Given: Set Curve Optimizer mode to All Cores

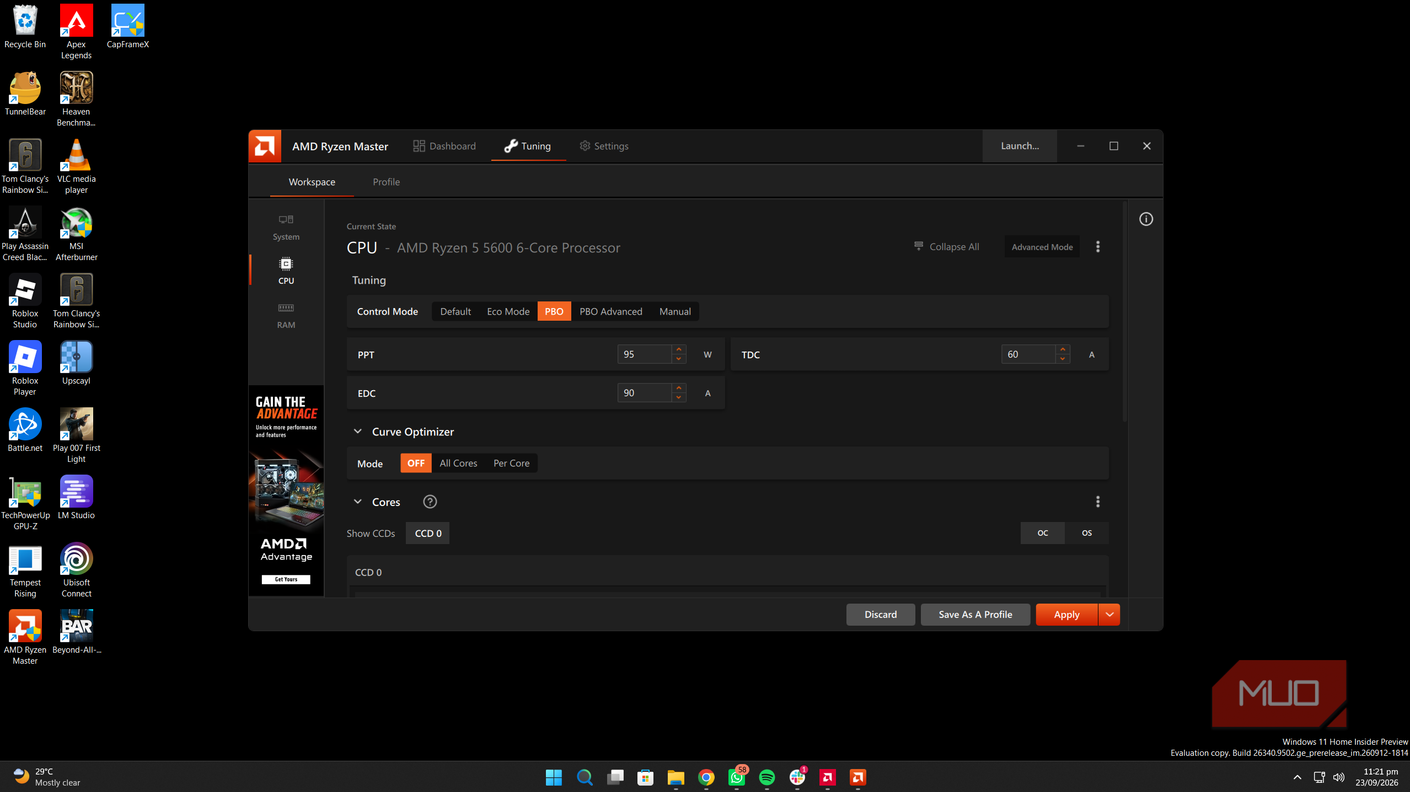Looking at the screenshot, I should click(x=458, y=463).
